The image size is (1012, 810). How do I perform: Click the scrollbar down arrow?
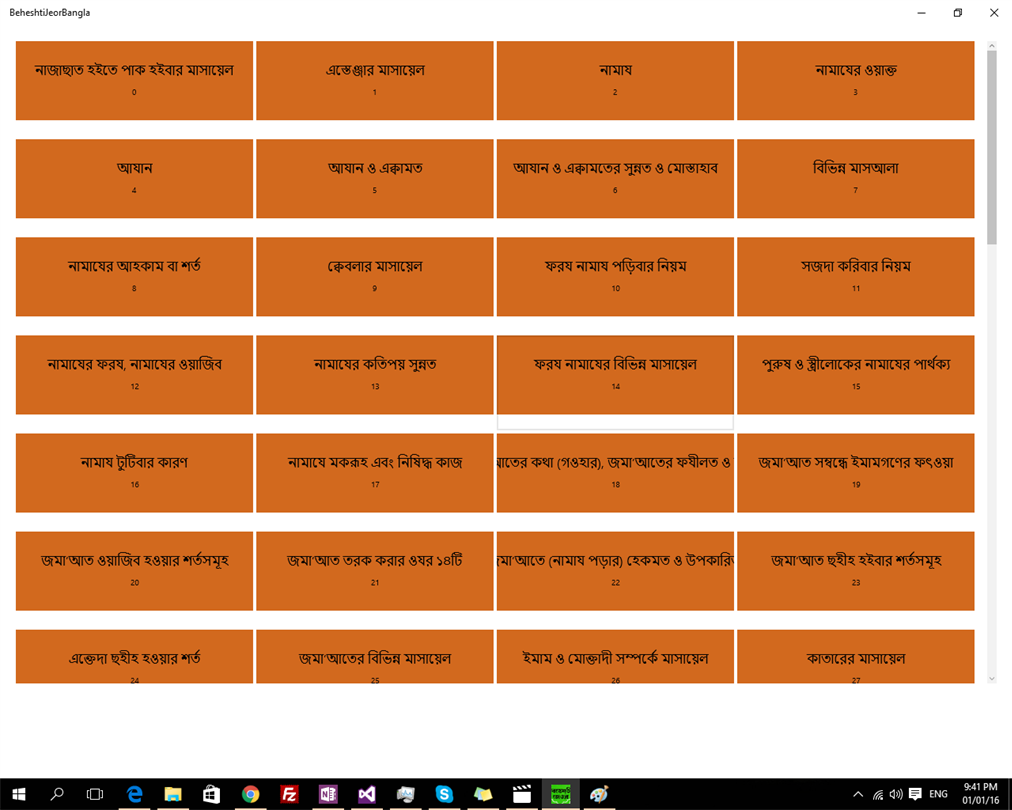tap(992, 679)
